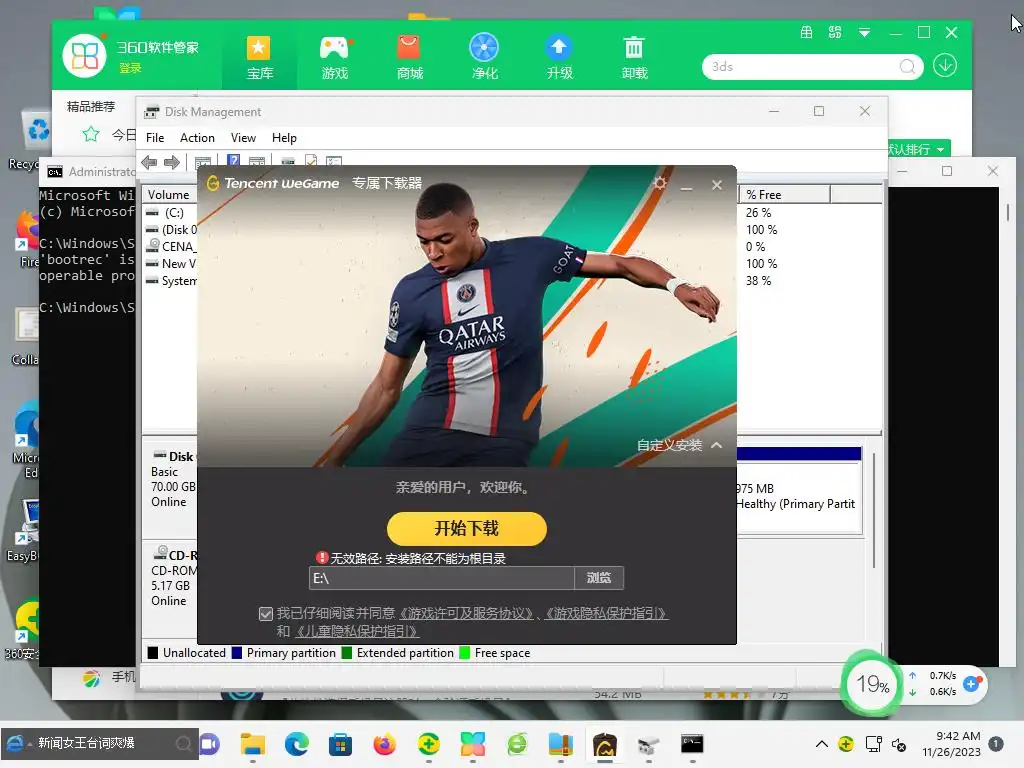
Task: Open the 360 main menu dropdown triangle
Action: click(x=864, y=33)
